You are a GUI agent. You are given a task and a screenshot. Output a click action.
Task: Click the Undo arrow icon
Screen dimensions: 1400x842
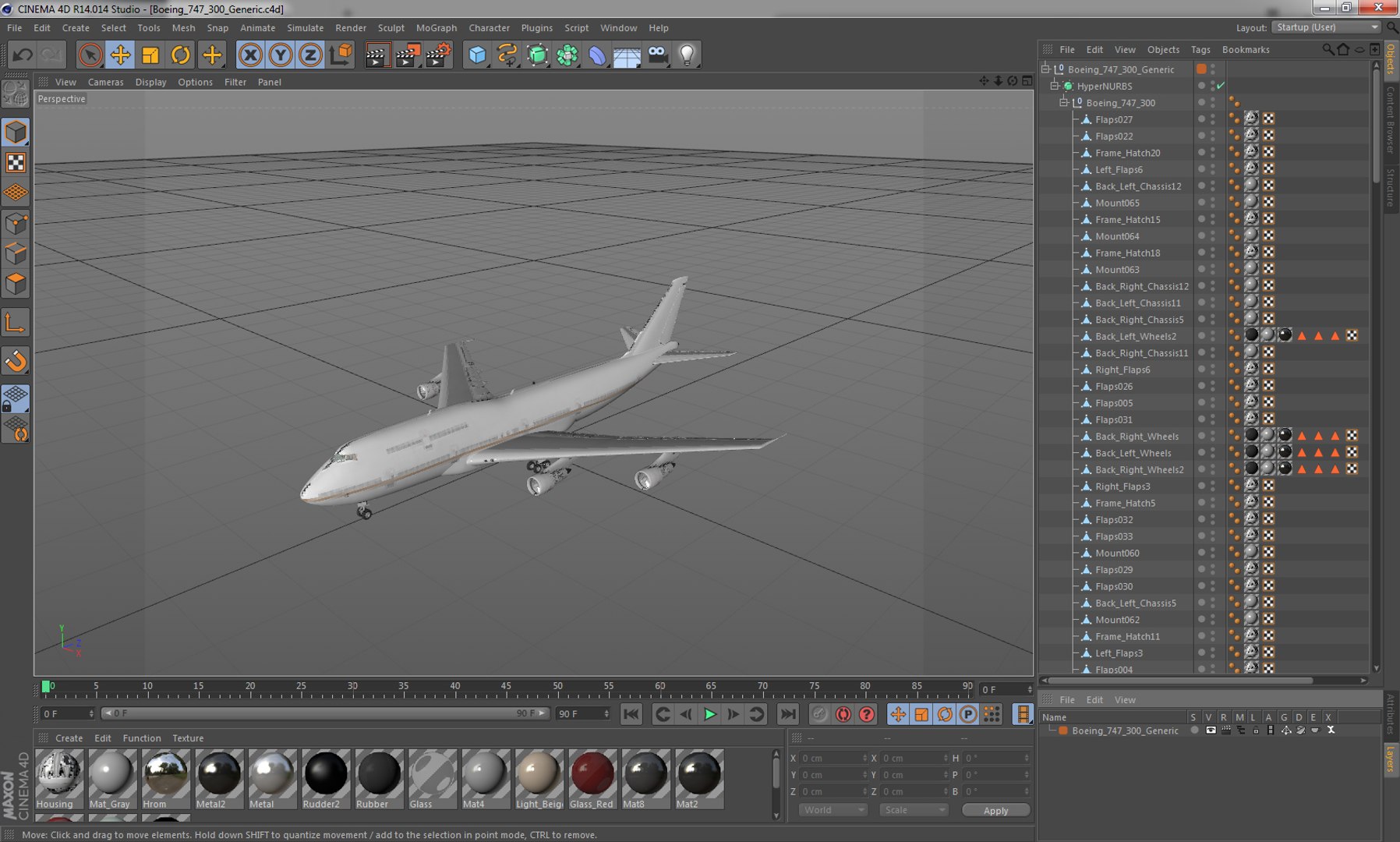tap(23, 55)
